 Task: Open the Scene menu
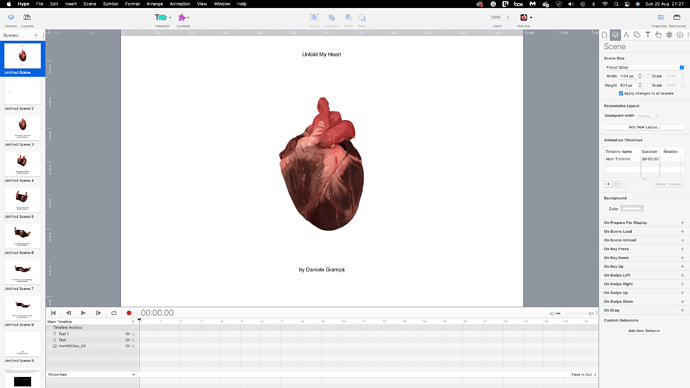point(90,4)
